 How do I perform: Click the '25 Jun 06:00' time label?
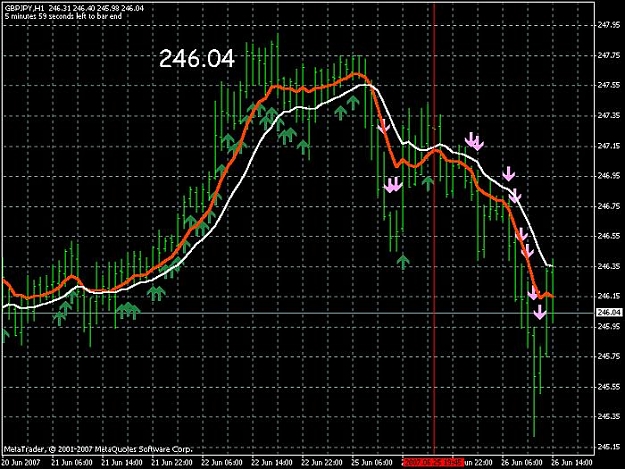[x=372, y=463]
